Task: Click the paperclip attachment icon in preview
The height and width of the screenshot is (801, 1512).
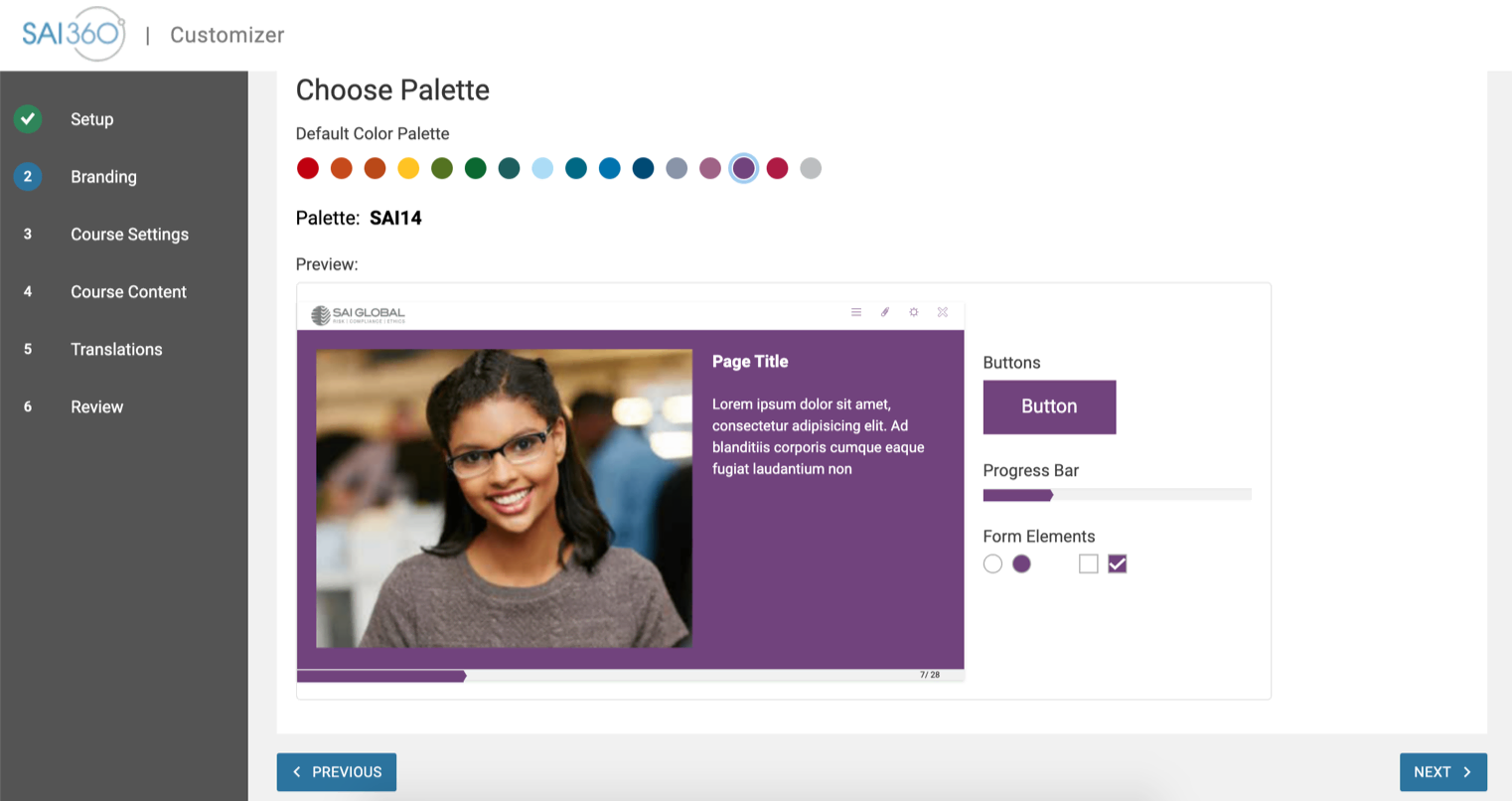Action: point(884,312)
